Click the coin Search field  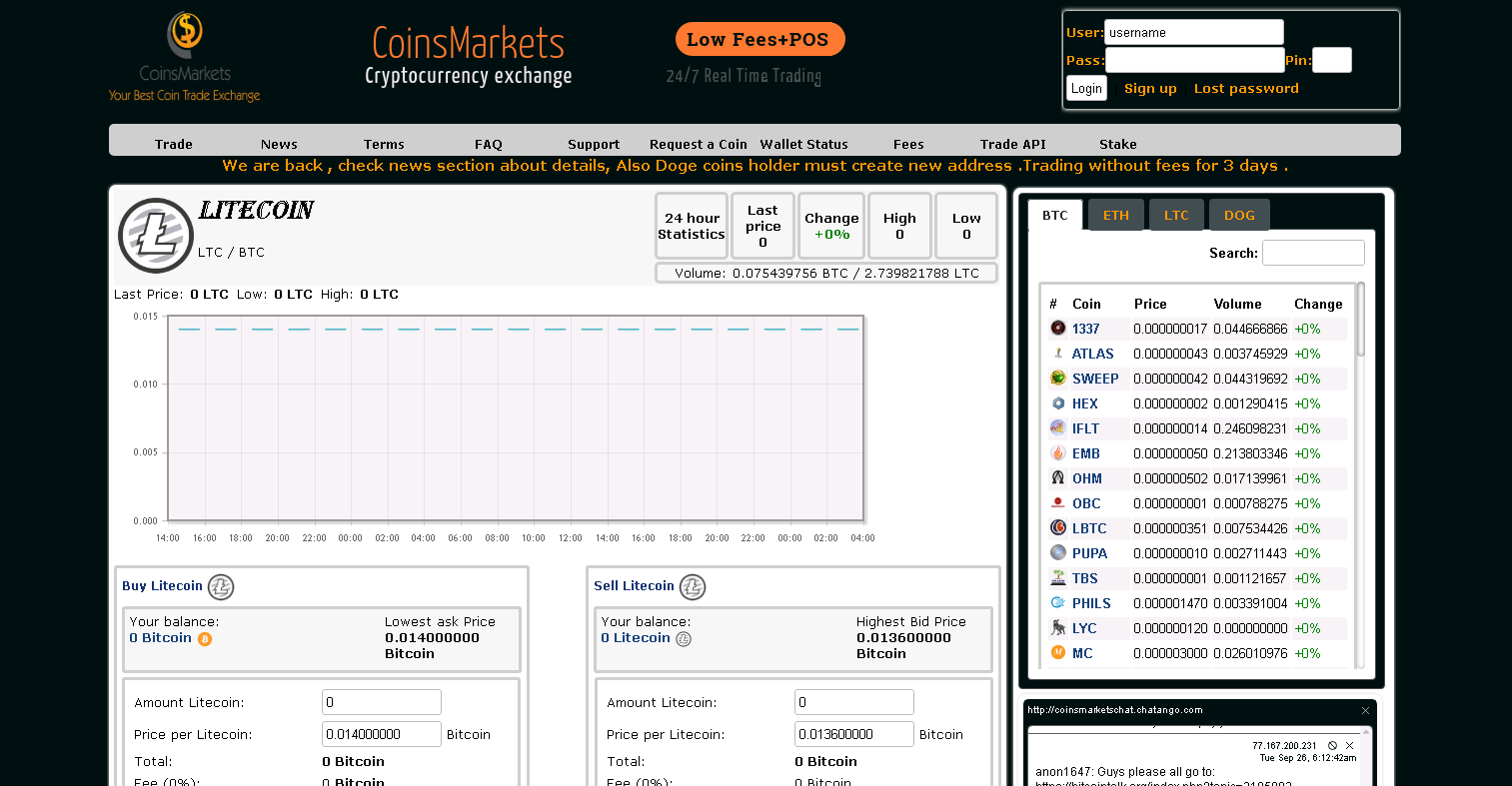(1313, 253)
